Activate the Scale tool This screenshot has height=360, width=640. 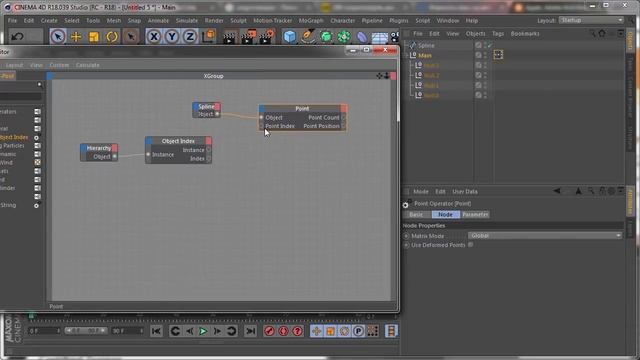pyautogui.click(x=94, y=37)
